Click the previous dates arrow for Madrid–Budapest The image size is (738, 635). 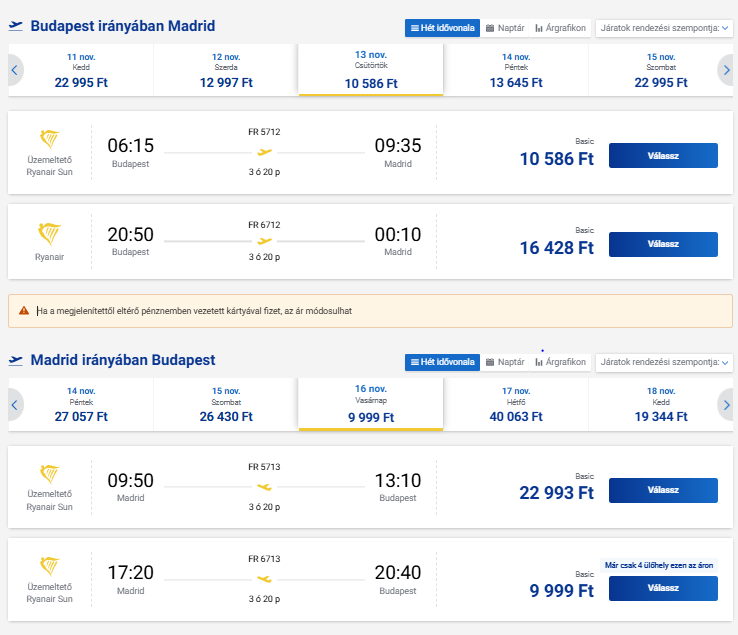[14, 404]
